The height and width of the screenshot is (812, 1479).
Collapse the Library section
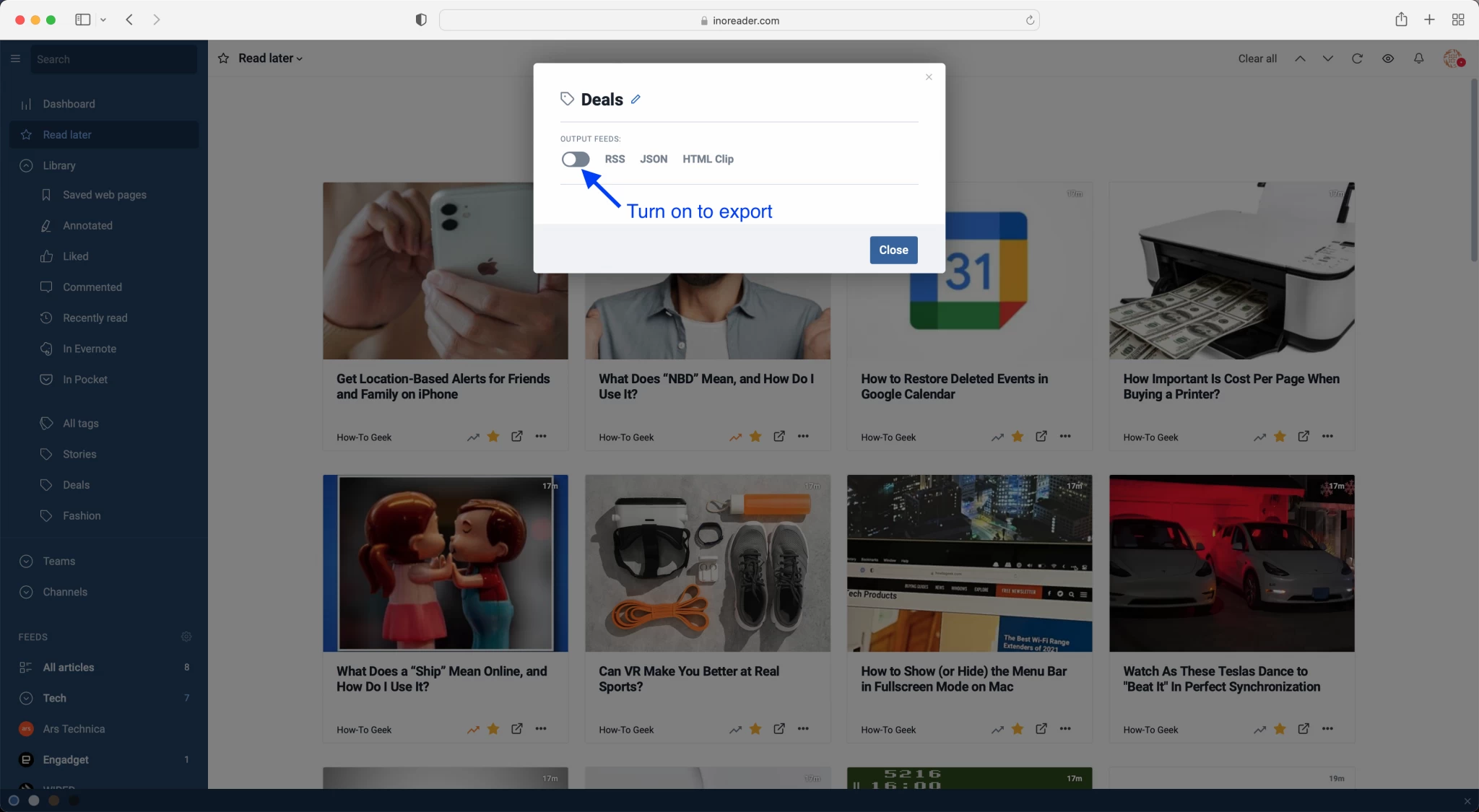(26, 165)
